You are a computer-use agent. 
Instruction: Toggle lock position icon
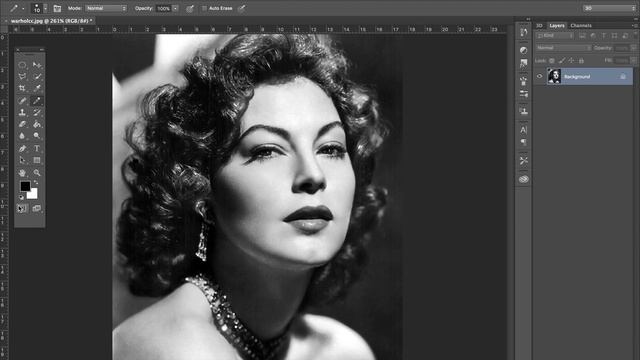pos(571,60)
